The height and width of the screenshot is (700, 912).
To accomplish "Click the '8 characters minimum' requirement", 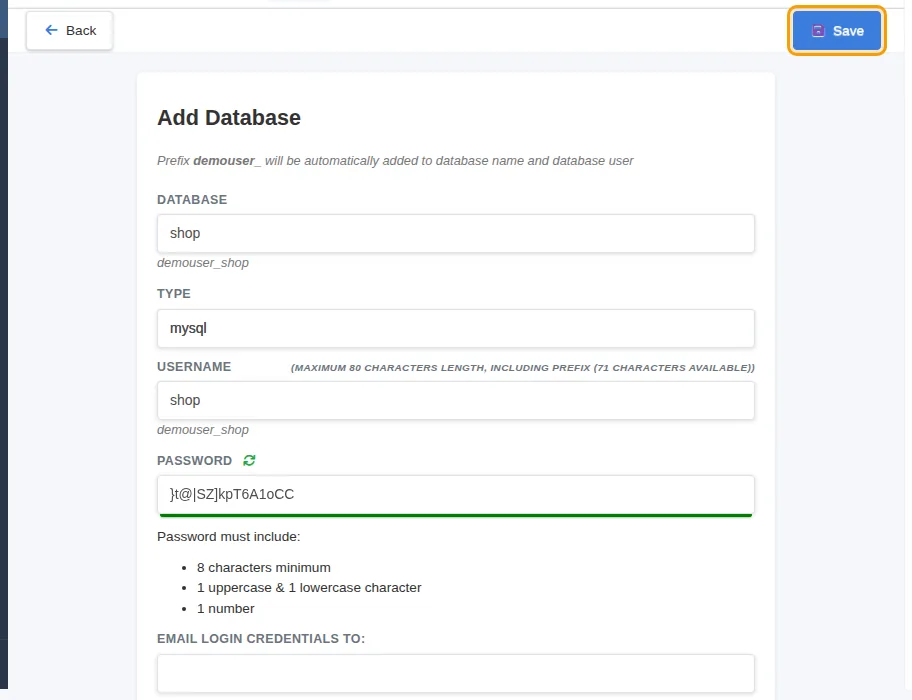I will tap(263, 567).
